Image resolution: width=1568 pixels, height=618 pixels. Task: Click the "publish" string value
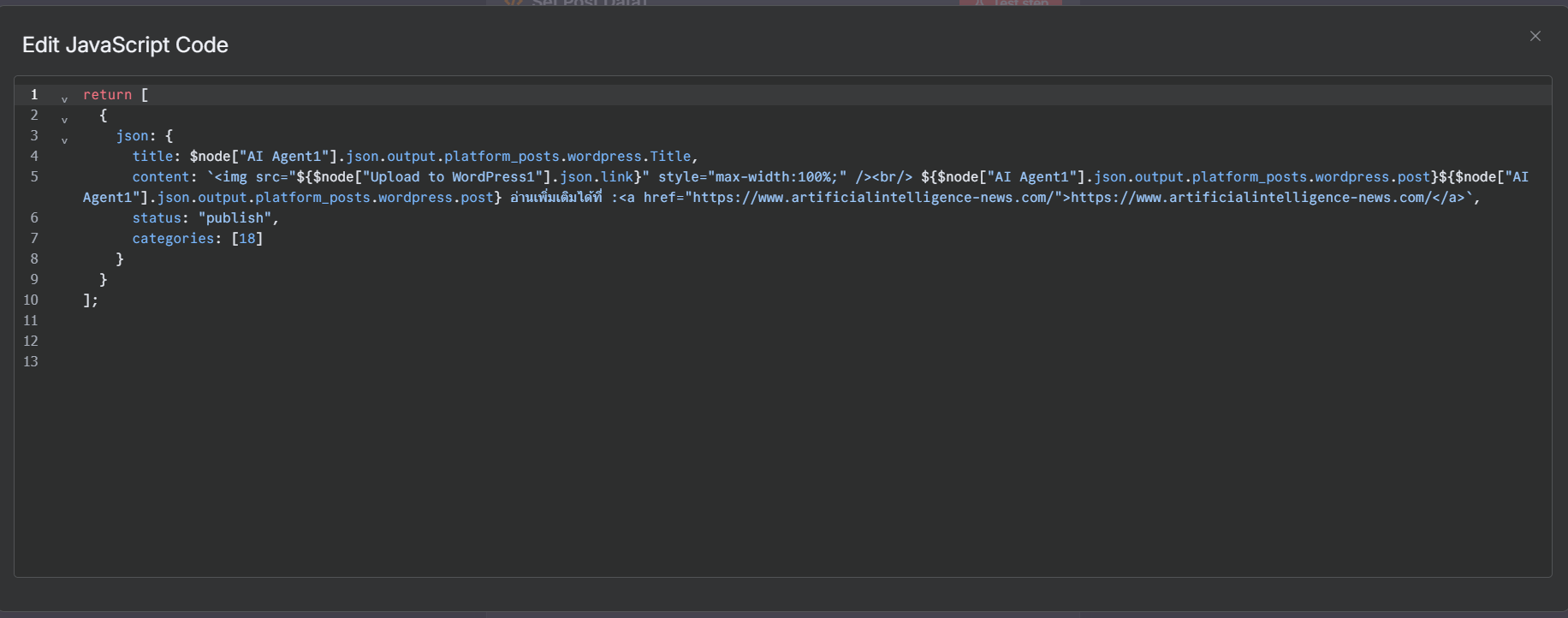pos(235,218)
